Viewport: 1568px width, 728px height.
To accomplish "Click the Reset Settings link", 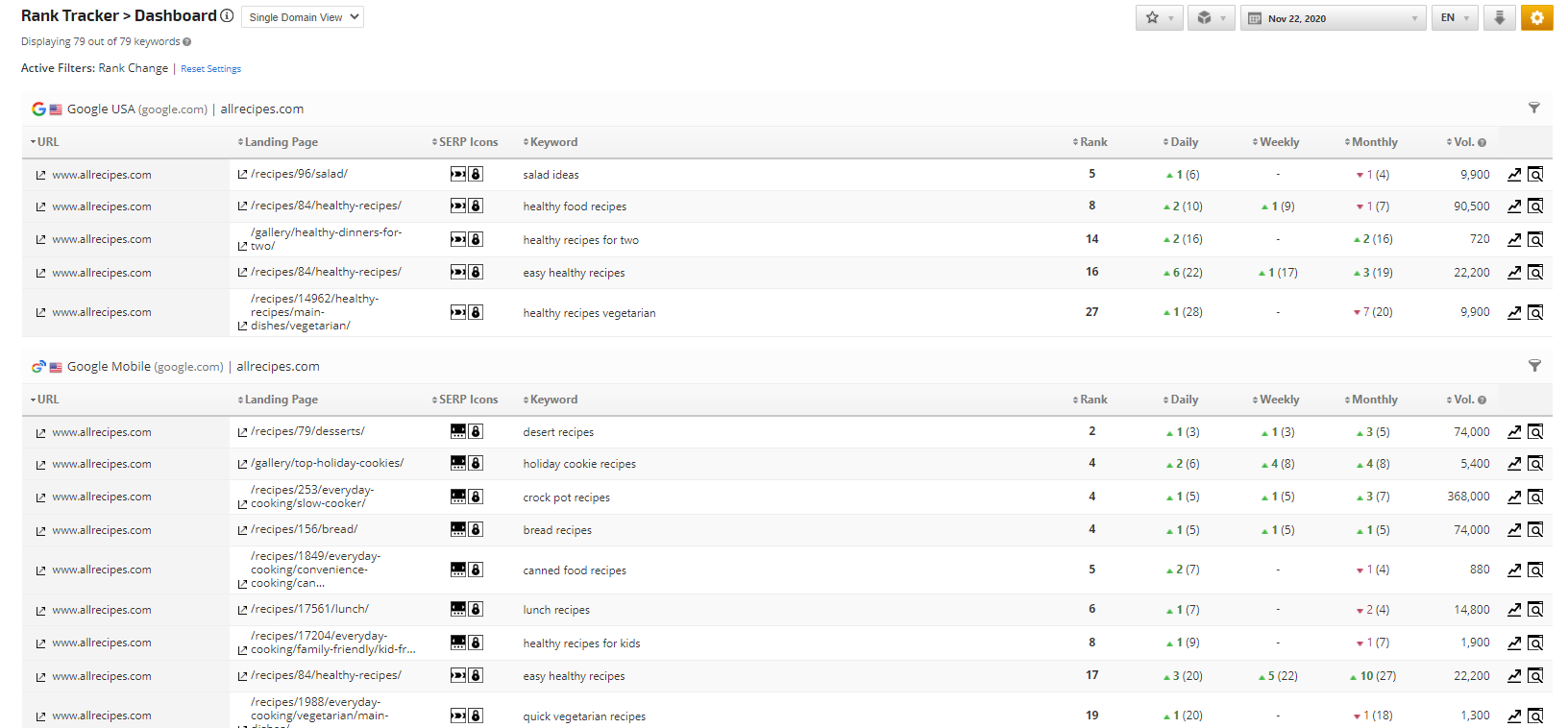I will coord(210,69).
